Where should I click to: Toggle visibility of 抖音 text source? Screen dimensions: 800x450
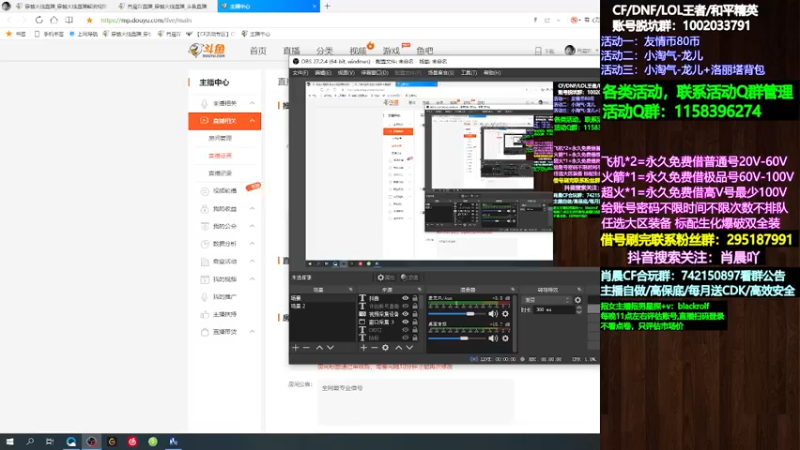click(x=405, y=298)
